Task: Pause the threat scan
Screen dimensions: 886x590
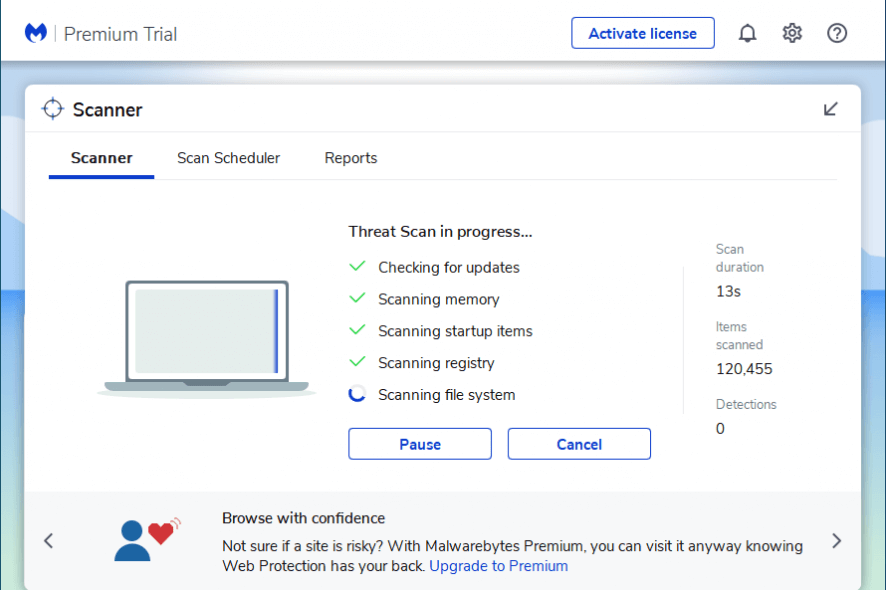Action: pos(420,444)
